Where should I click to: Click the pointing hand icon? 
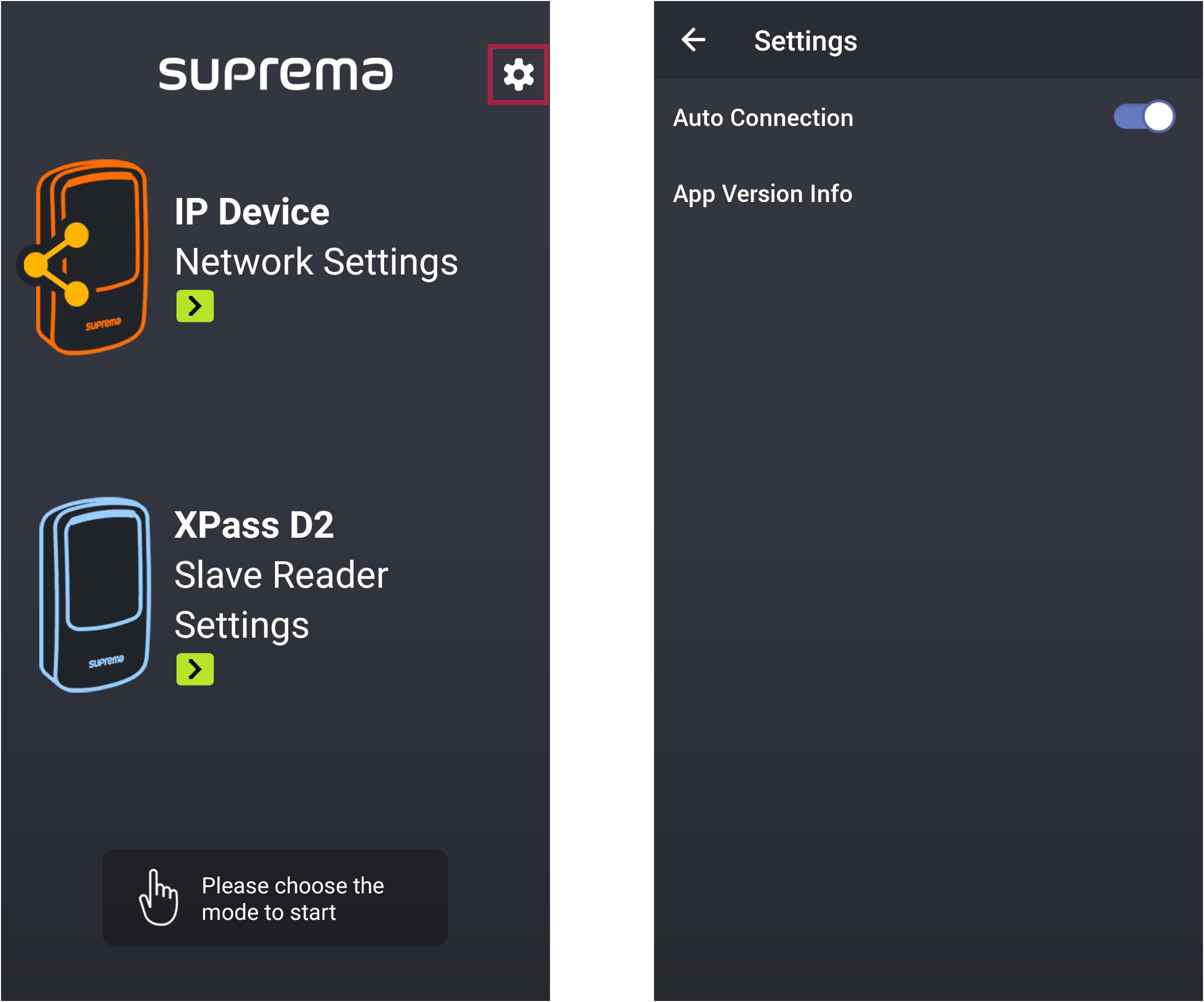pos(159,898)
